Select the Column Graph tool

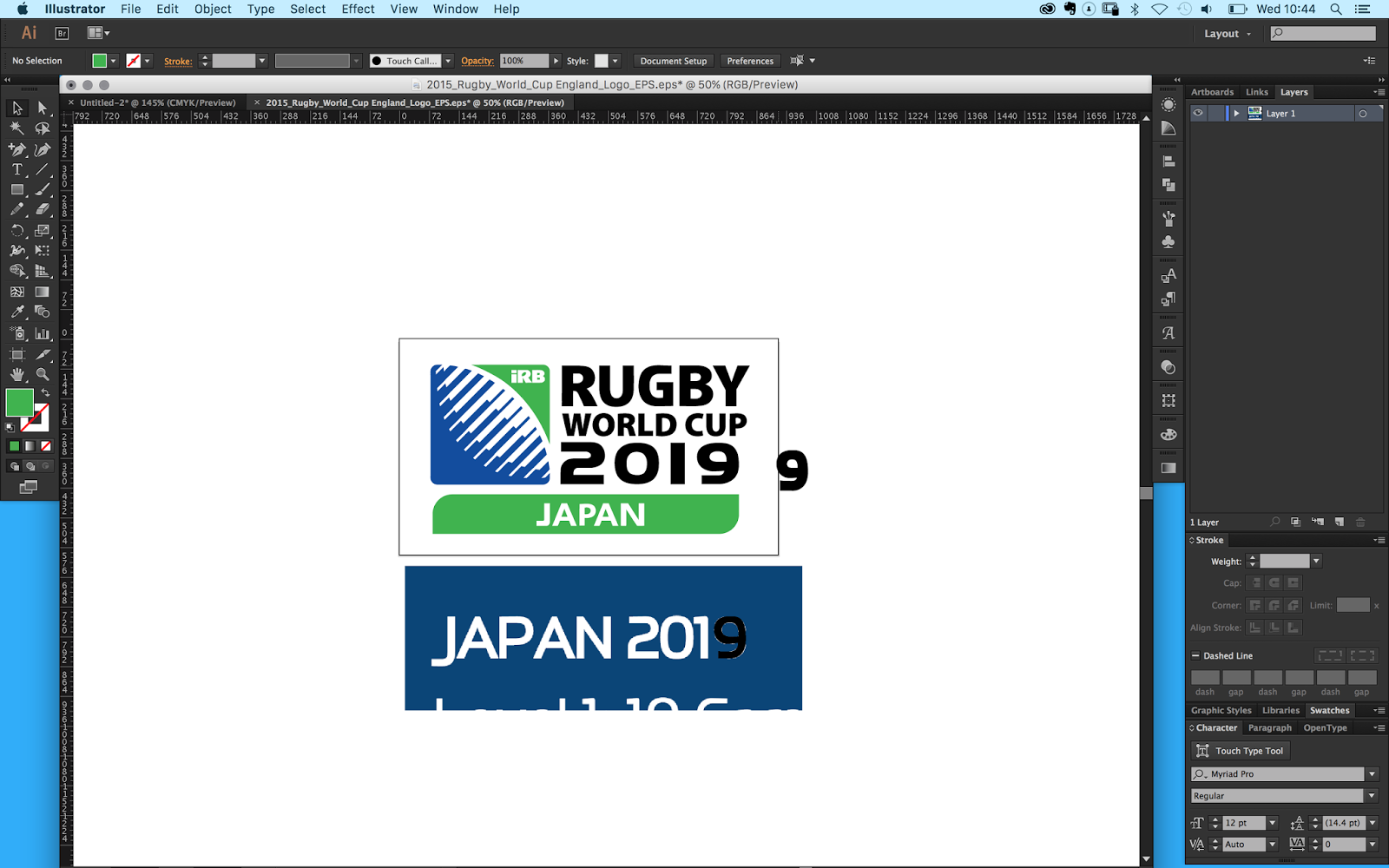42,333
